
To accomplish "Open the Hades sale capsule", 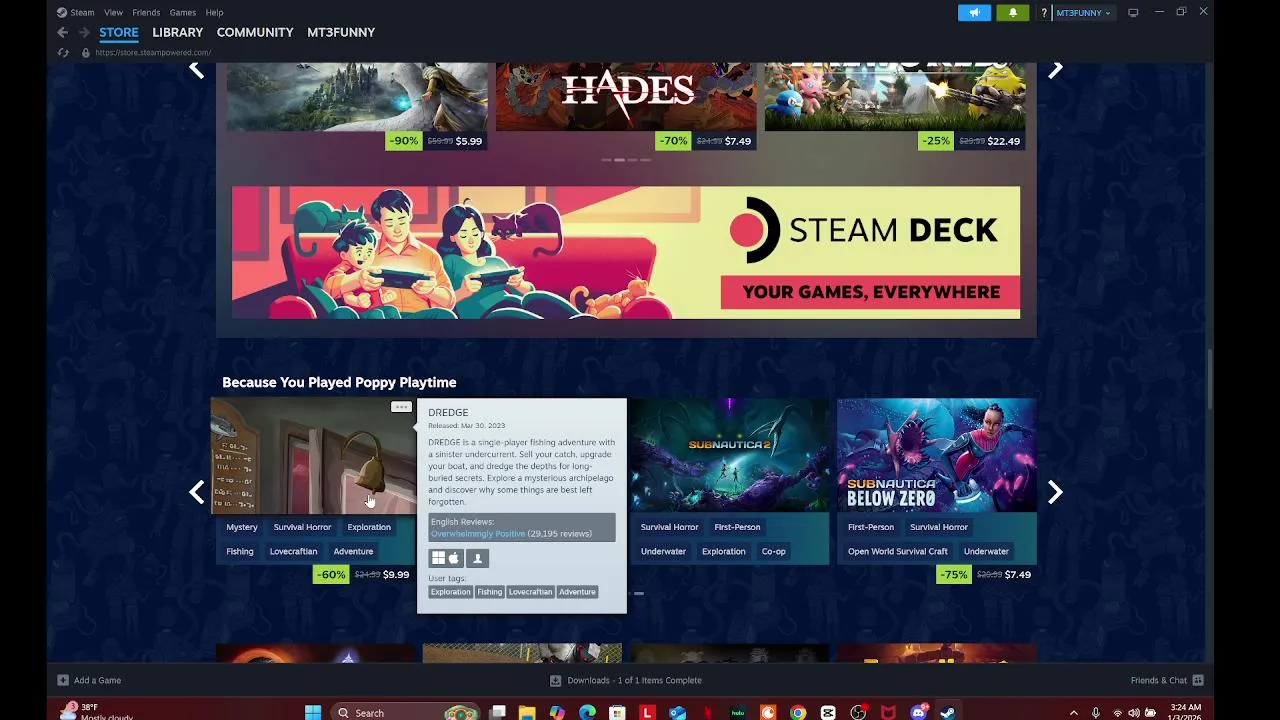I will pos(626,97).
